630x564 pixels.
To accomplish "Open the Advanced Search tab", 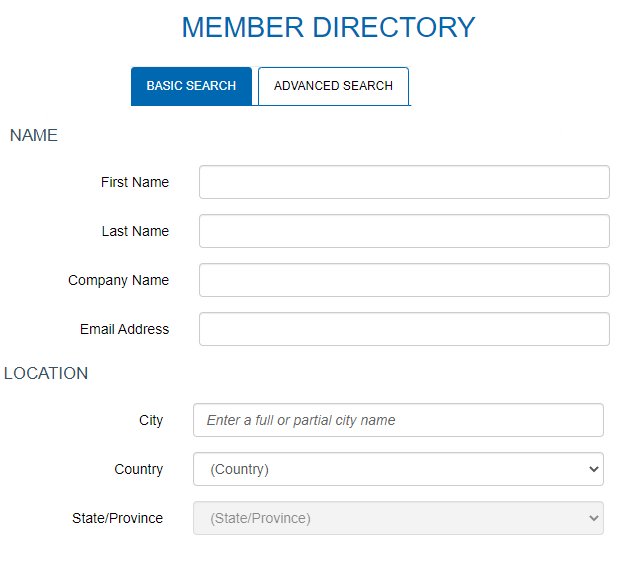I will click(333, 86).
